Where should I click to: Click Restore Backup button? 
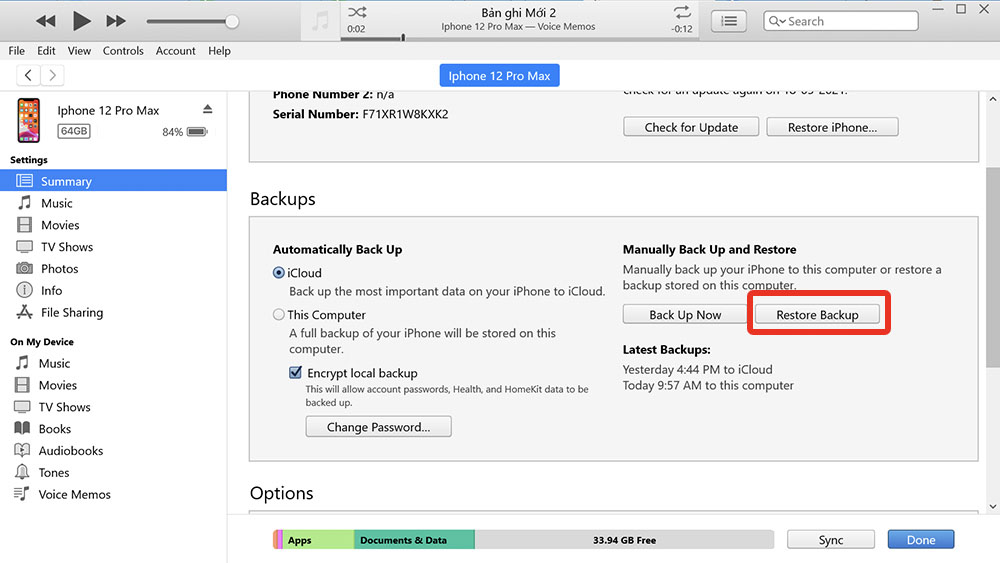[817, 314]
